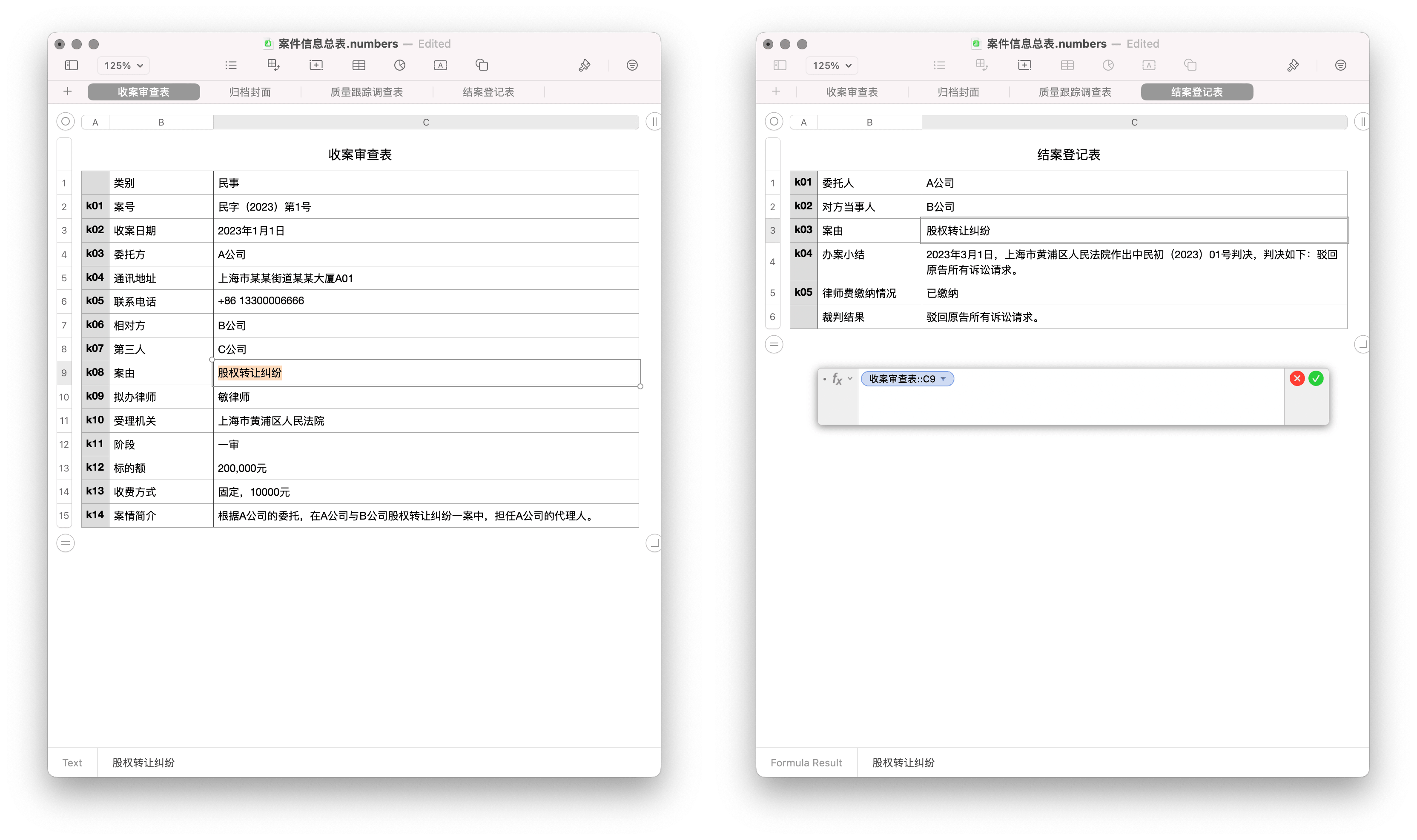Insert a shape in left window
The height and width of the screenshot is (840, 1417).
(482, 65)
